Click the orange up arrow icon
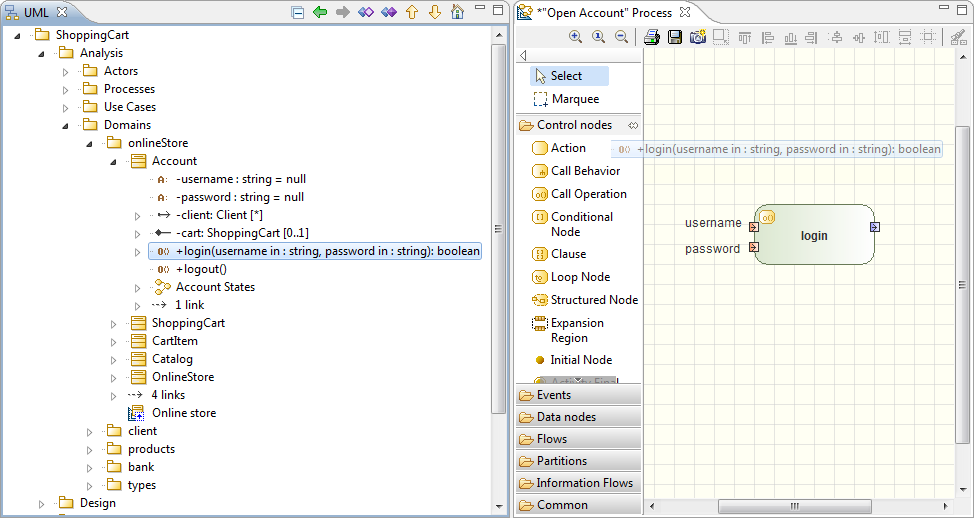The height and width of the screenshot is (518, 974). click(x=412, y=12)
